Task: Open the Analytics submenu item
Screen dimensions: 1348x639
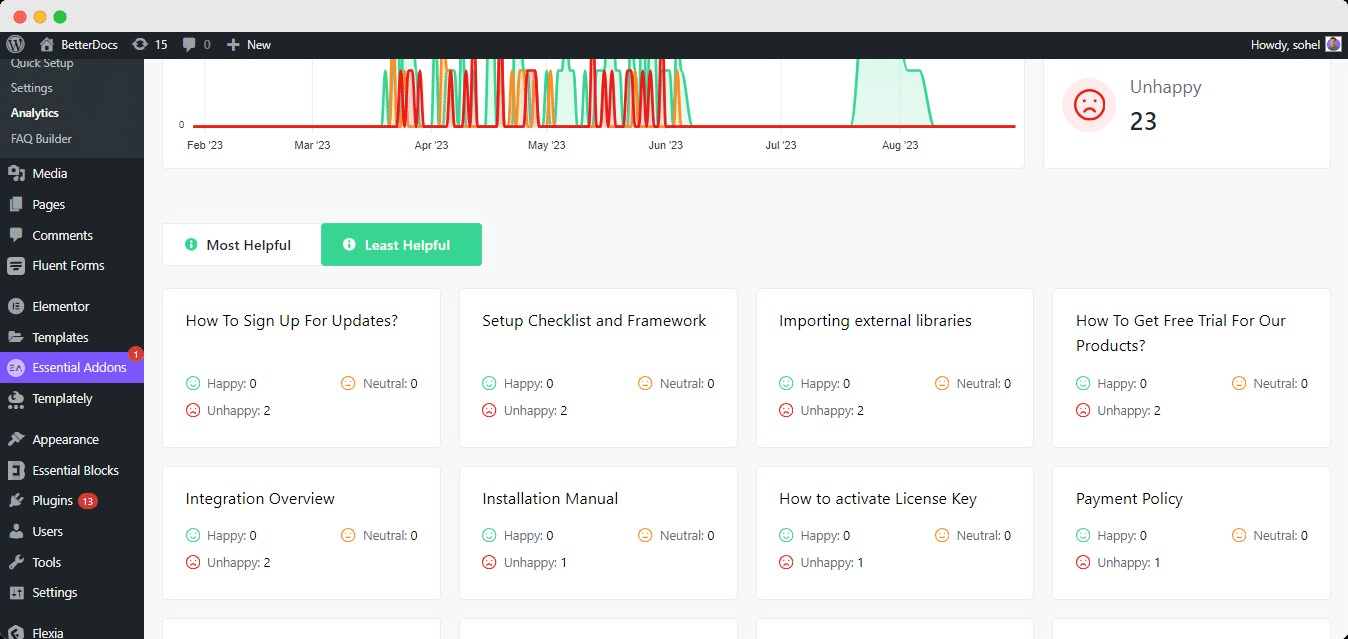Action: (x=35, y=113)
